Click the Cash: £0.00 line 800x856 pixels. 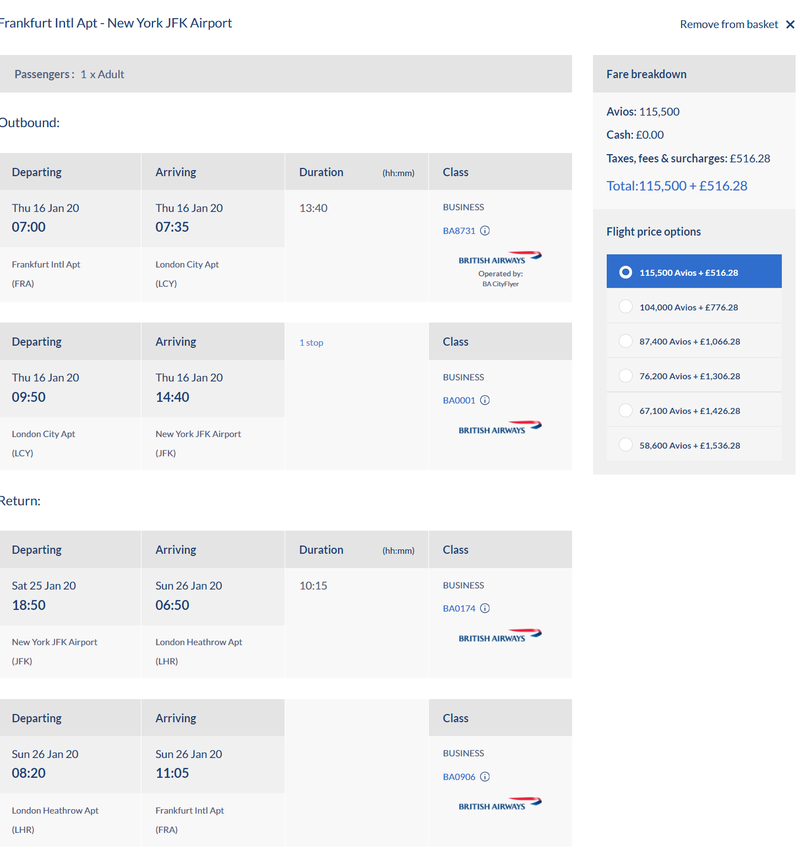(635, 135)
